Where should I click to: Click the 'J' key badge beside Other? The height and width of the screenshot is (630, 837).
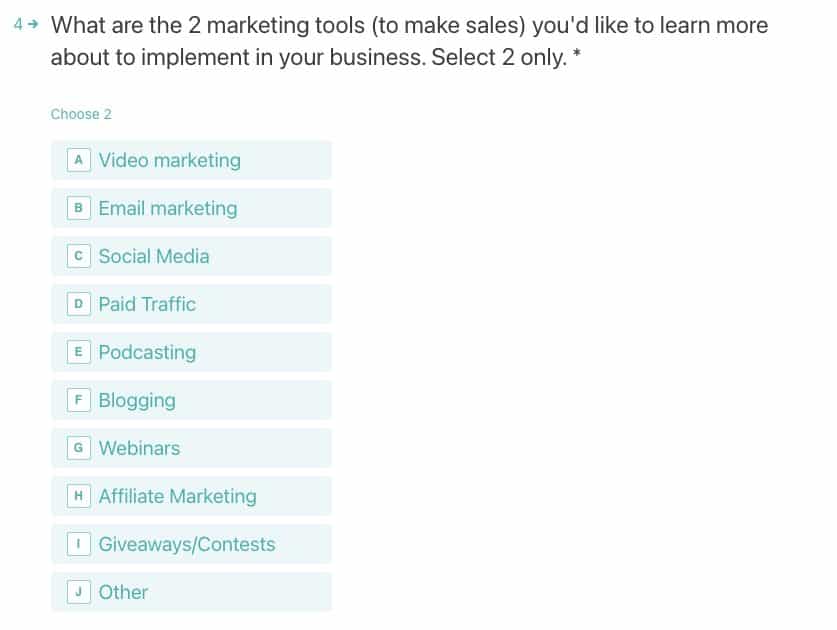pos(78,592)
